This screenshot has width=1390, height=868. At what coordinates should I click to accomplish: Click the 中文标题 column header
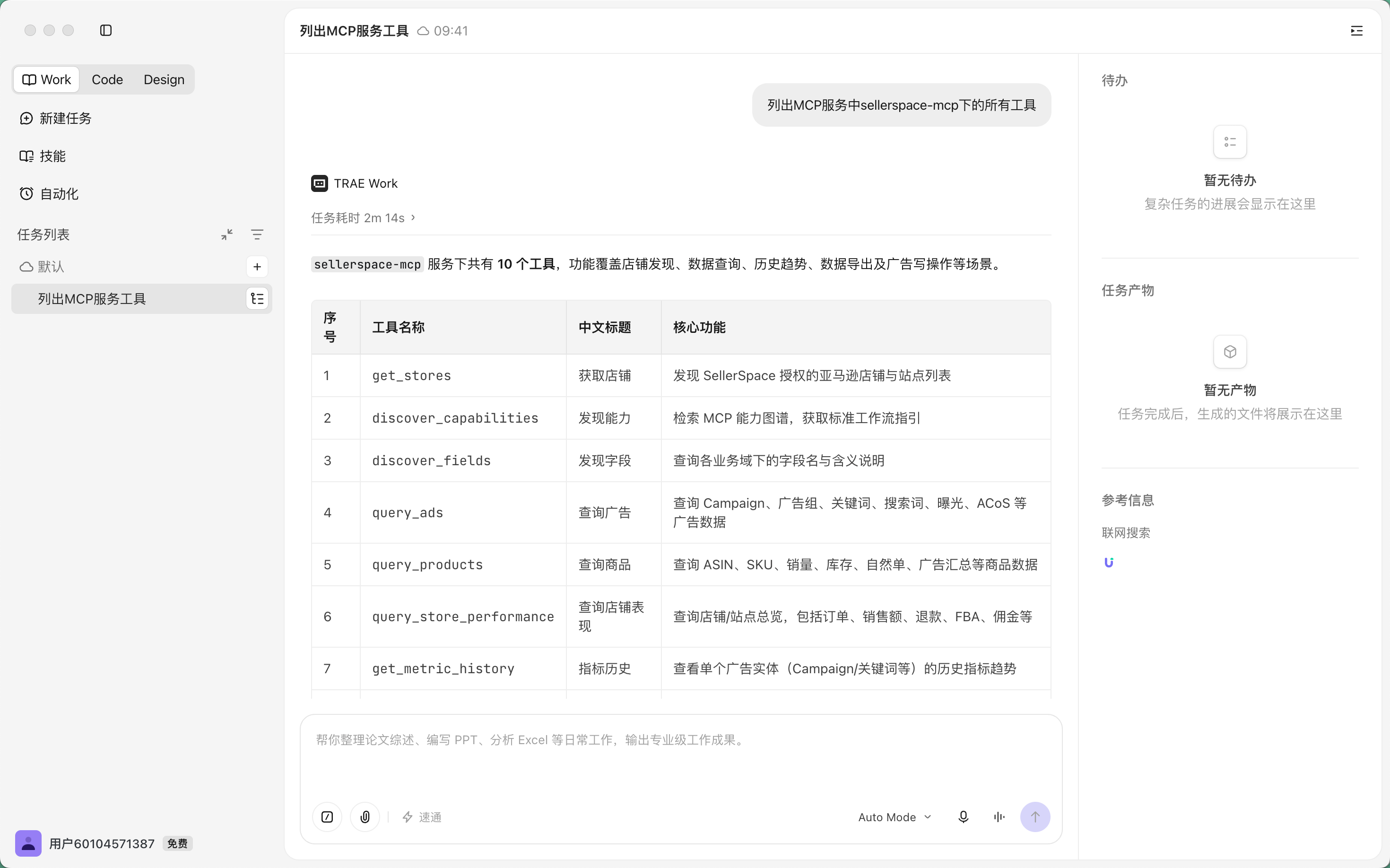[x=614, y=327]
